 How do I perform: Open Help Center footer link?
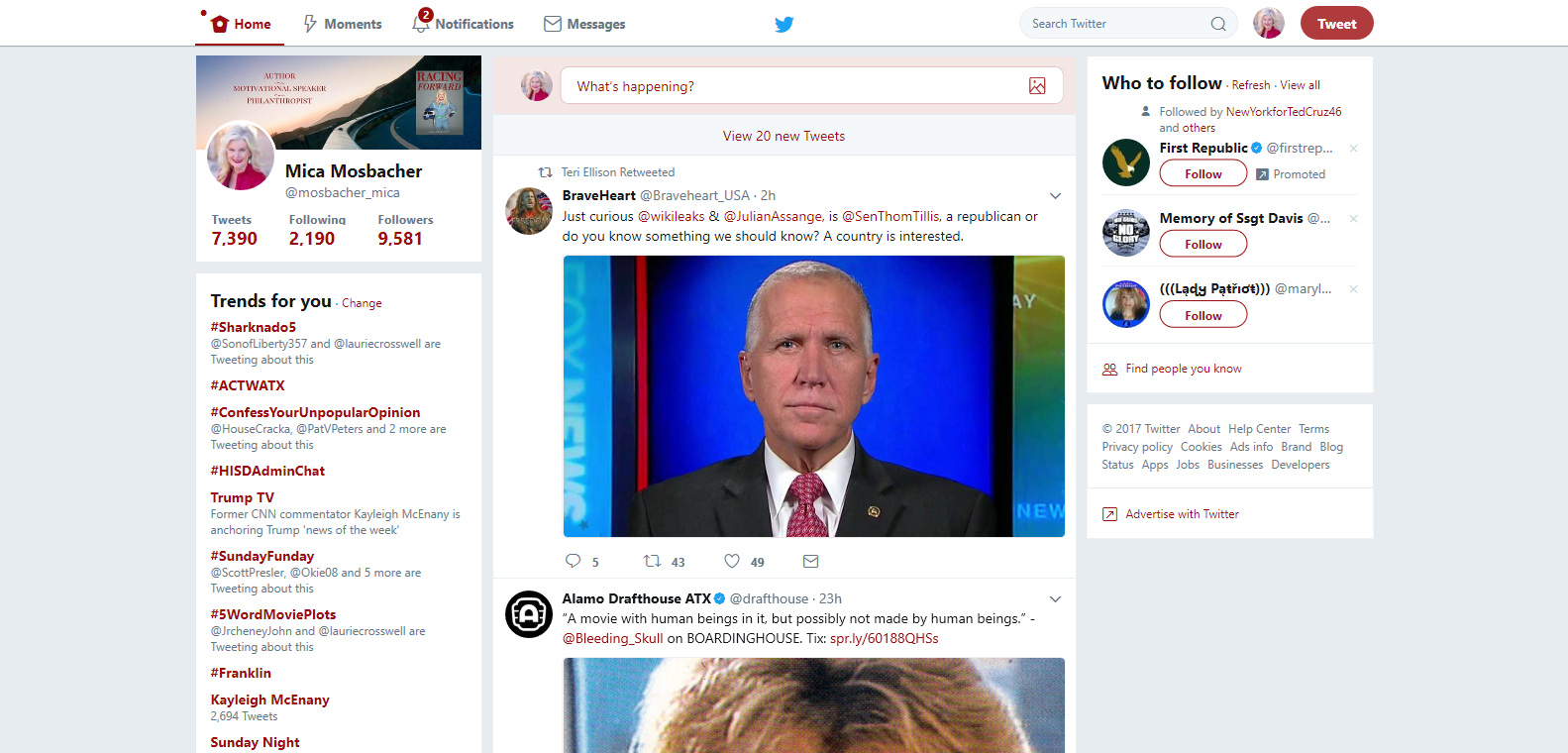1259,429
